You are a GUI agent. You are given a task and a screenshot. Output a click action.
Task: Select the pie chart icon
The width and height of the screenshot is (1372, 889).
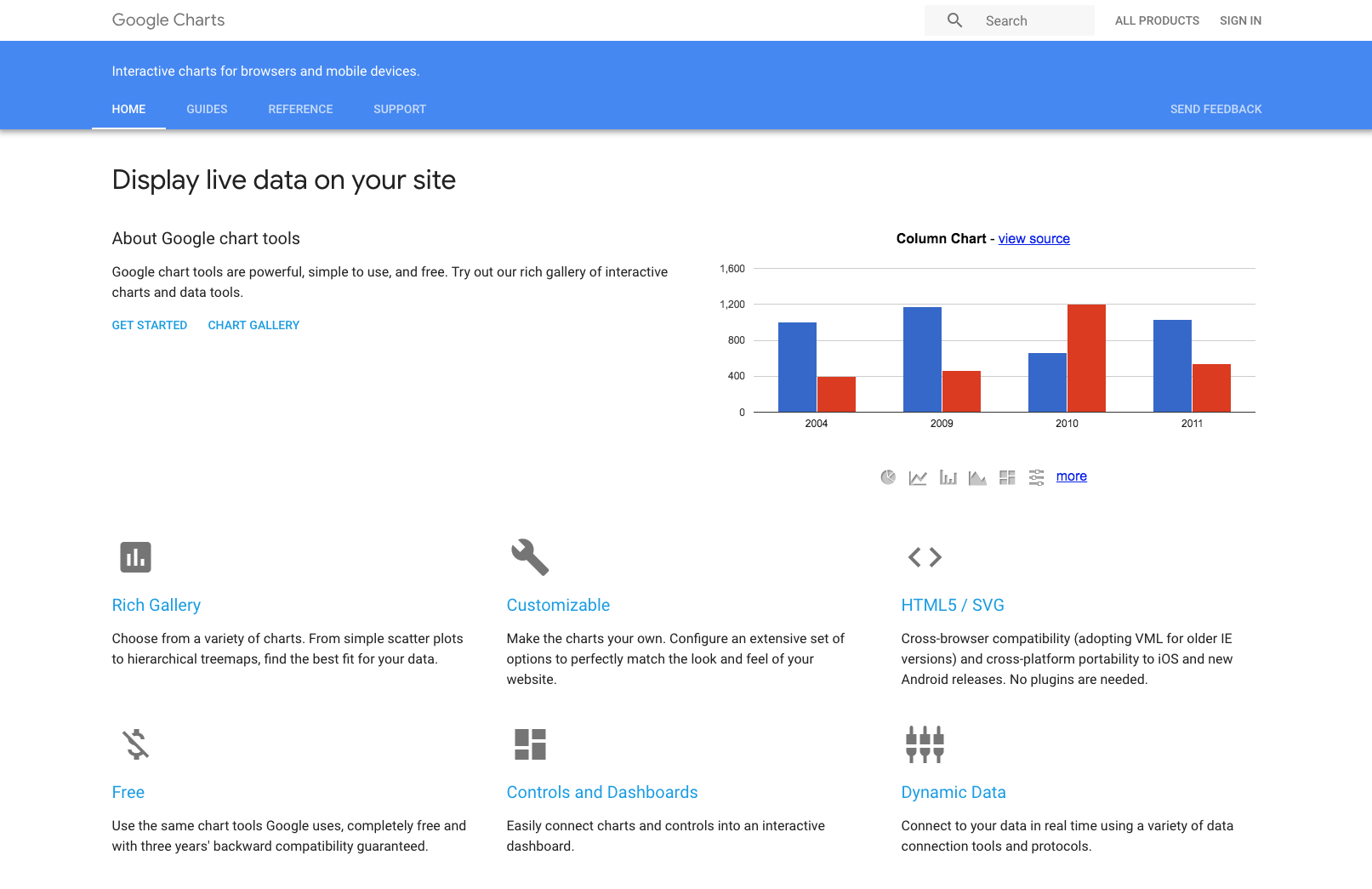(x=888, y=477)
